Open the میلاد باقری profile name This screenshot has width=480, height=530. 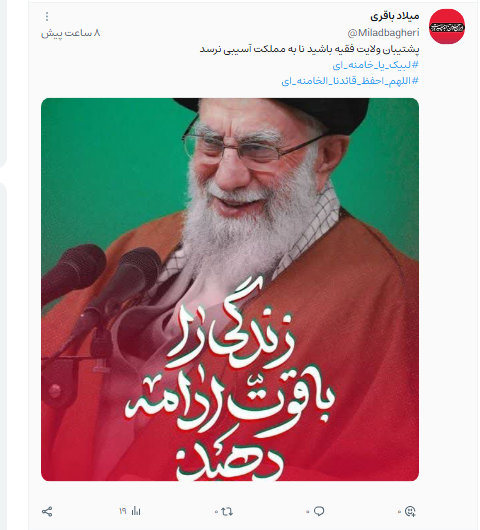(x=394, y=16)
